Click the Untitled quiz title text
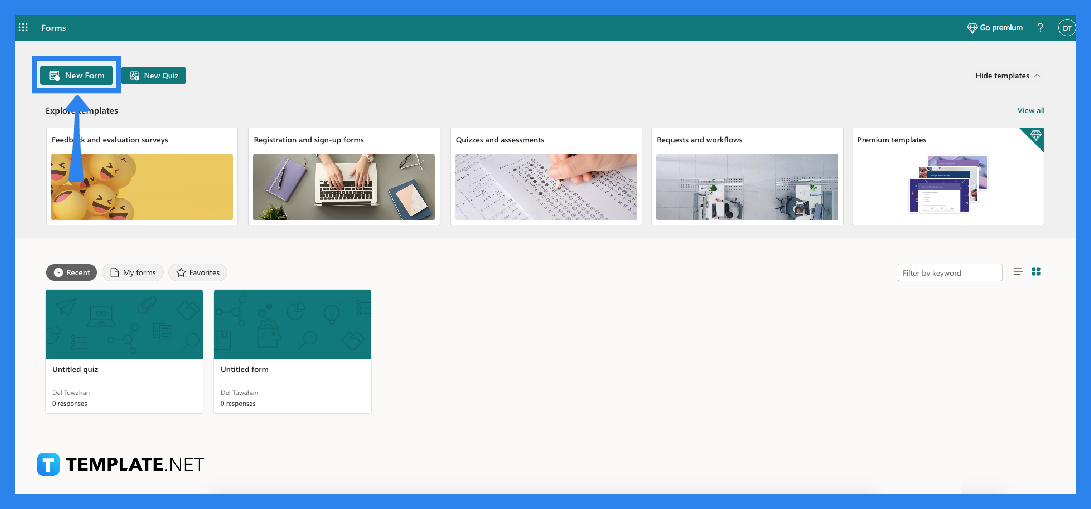 [75, 369]
